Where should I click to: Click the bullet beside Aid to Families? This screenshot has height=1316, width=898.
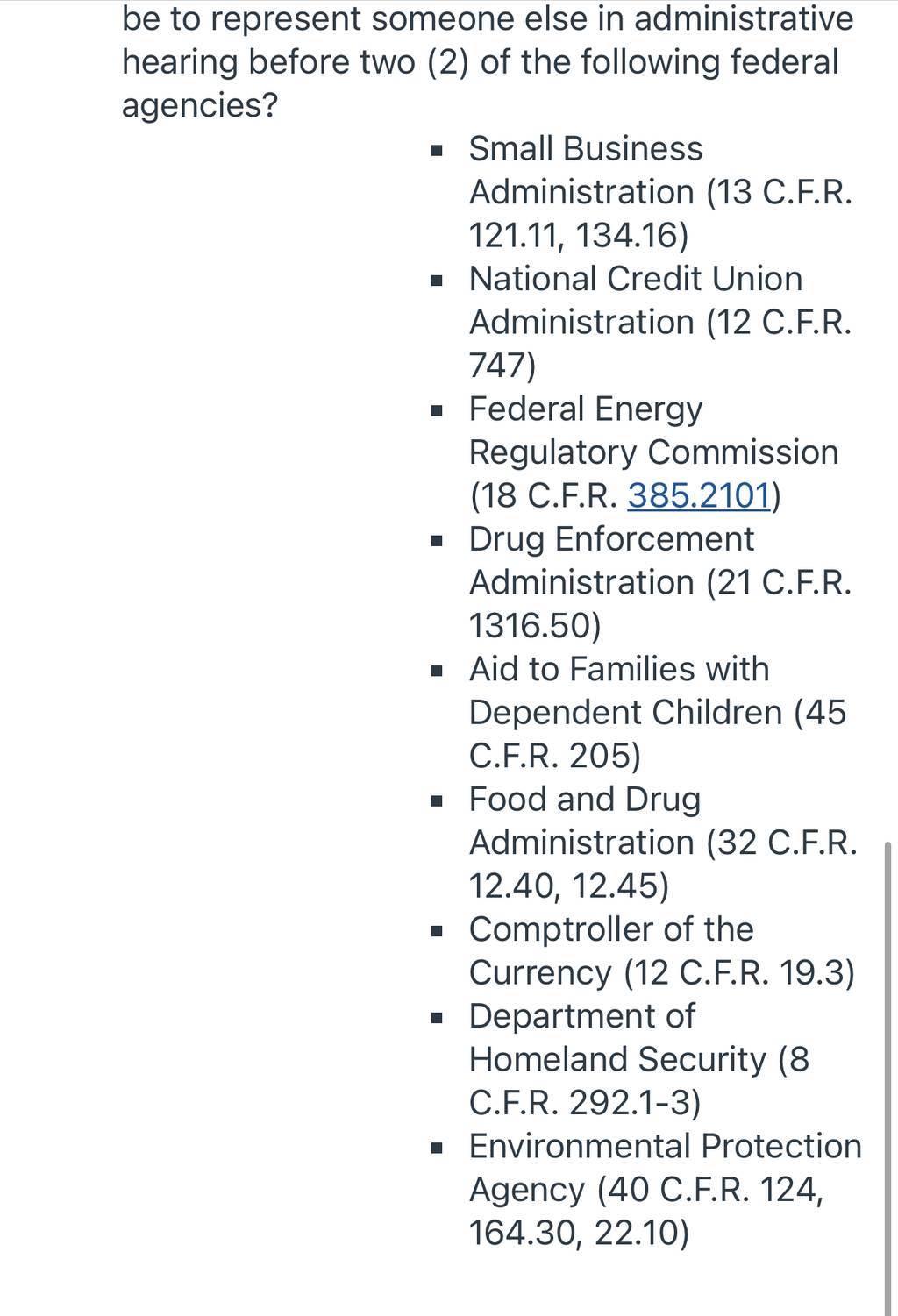(x=437, y=671)
